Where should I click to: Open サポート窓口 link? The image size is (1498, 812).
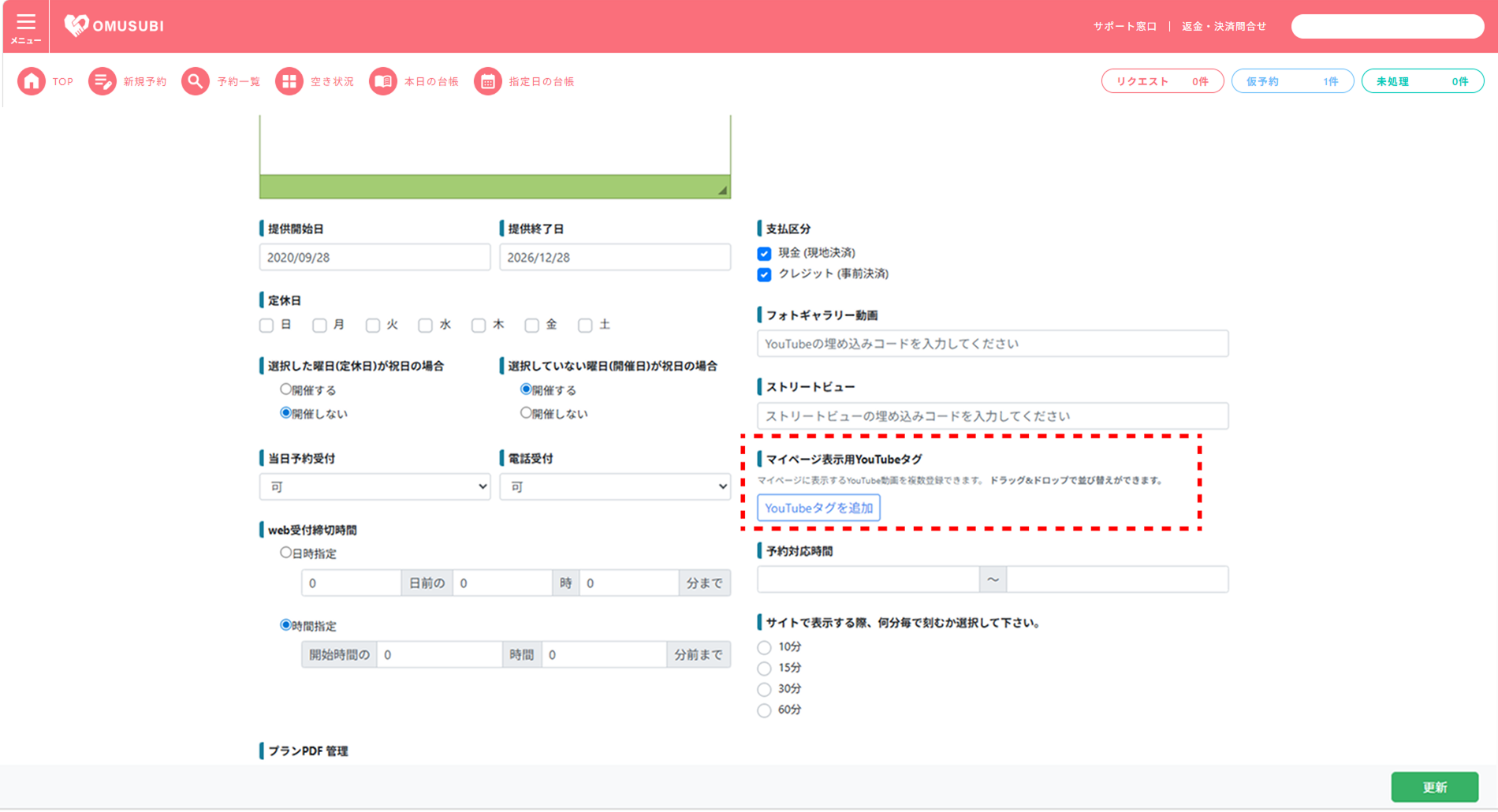(1124, 26)
